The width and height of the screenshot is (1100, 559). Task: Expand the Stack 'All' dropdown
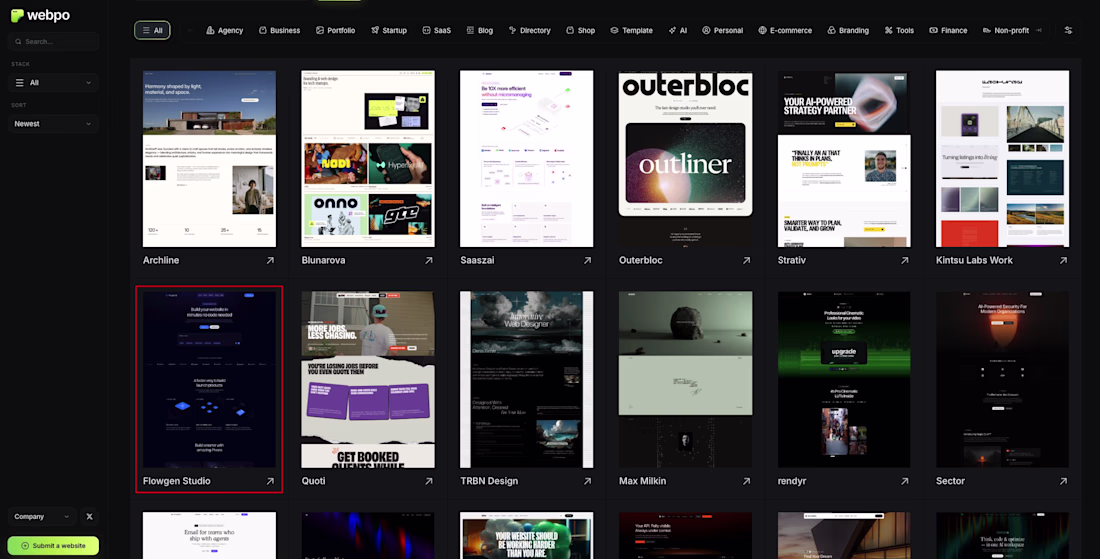click(53, 83)
